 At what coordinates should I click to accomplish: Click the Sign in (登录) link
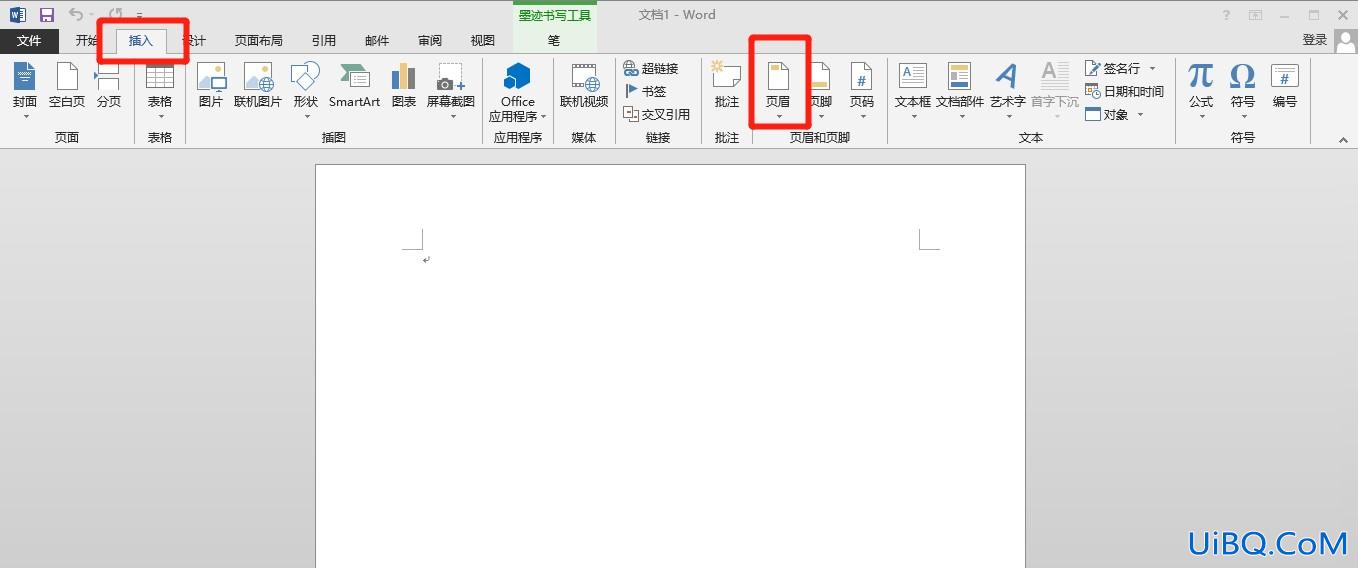(1315, 40)
